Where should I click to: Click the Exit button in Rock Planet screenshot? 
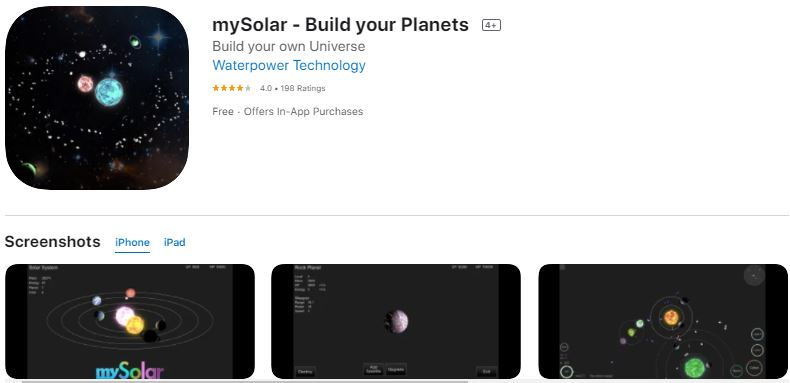click(x=486, y=372)
